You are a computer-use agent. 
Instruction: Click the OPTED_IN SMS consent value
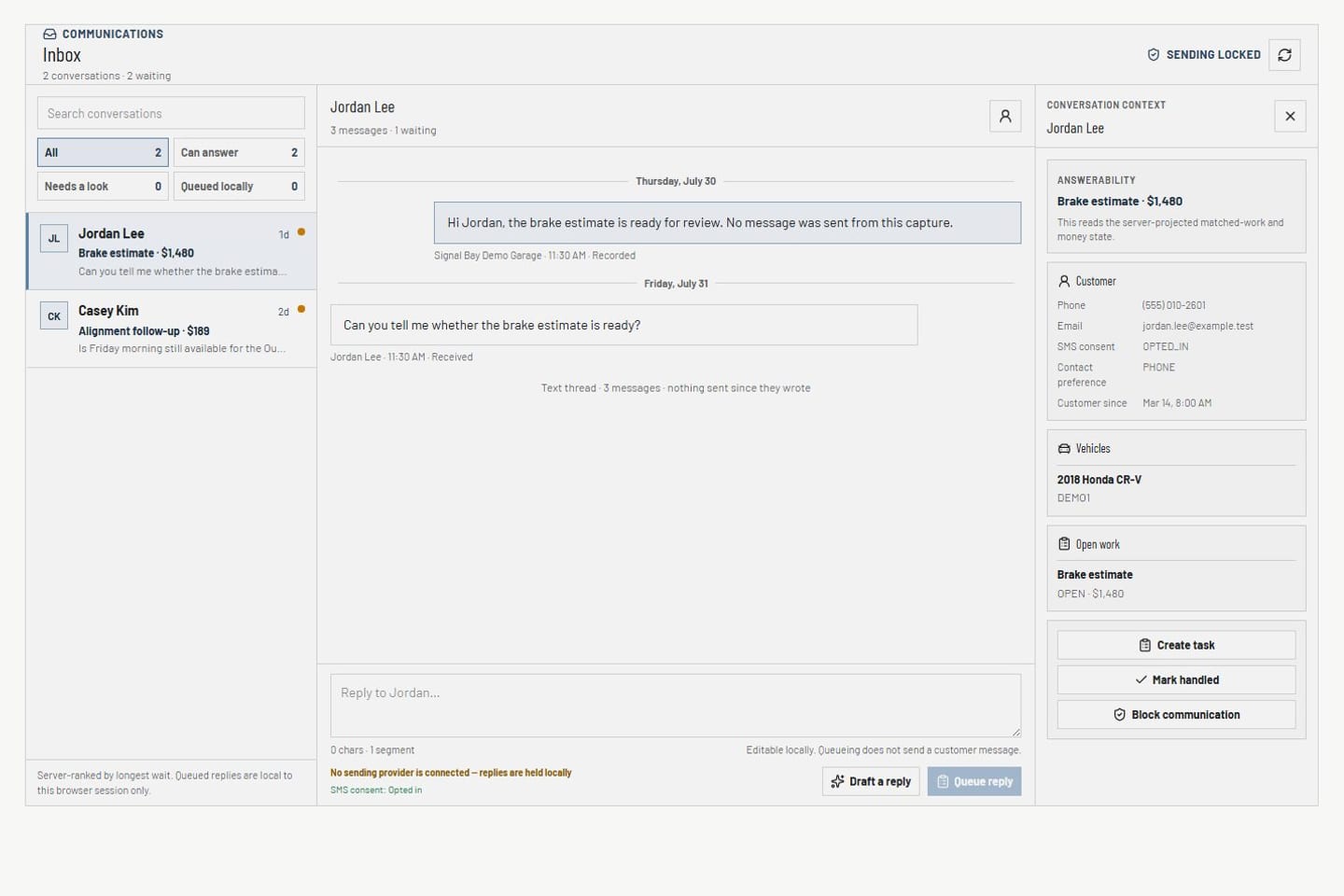click(x=1166, y=346)
